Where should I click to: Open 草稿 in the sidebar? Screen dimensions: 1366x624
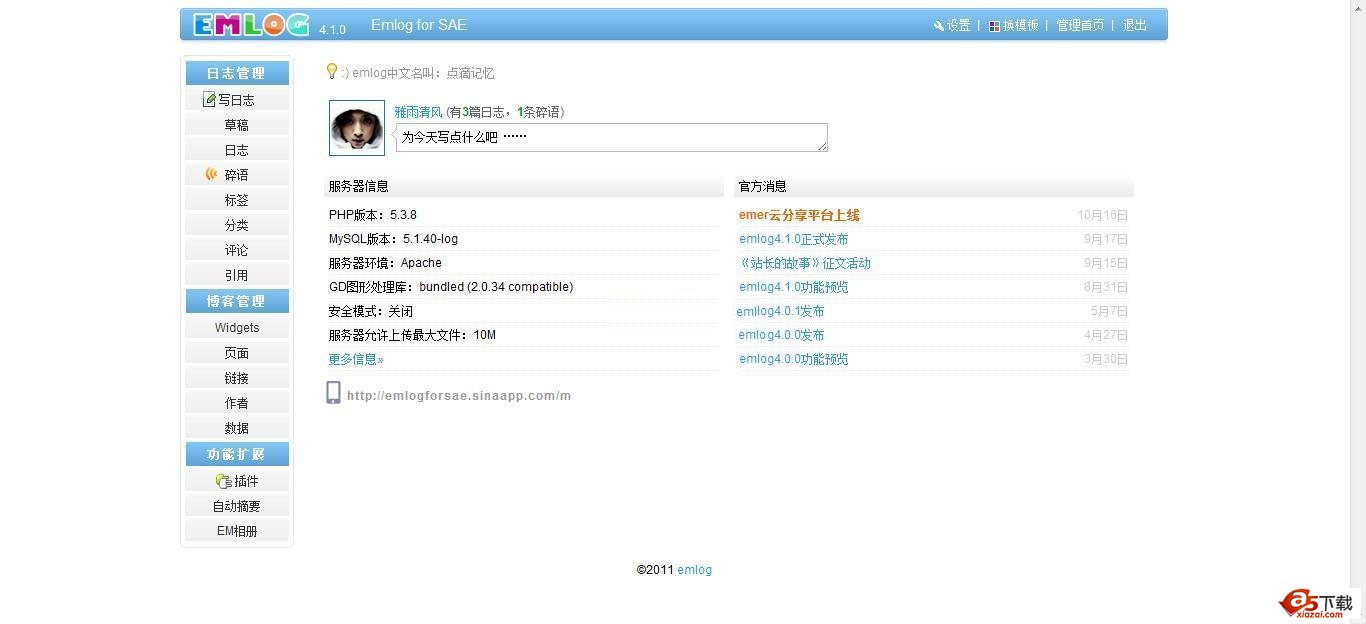point(237,125)
